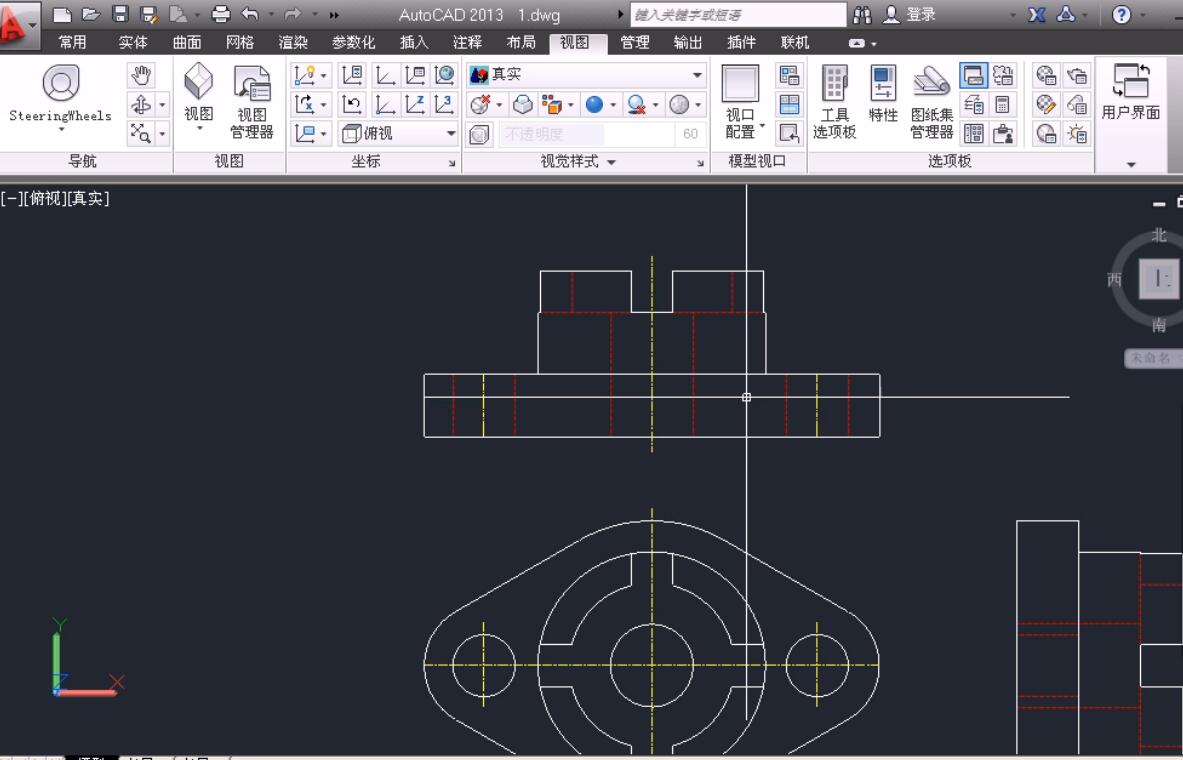Click the Save icon in quick access toolbar
This screenshot has width=1183, height=760.
(120, 15)
